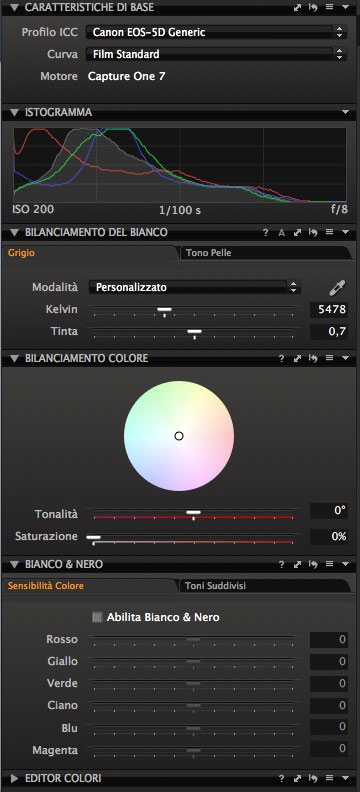
Task: Collapse the Bilanciamento del Bianco panel triangle
Action: point(14,232)
